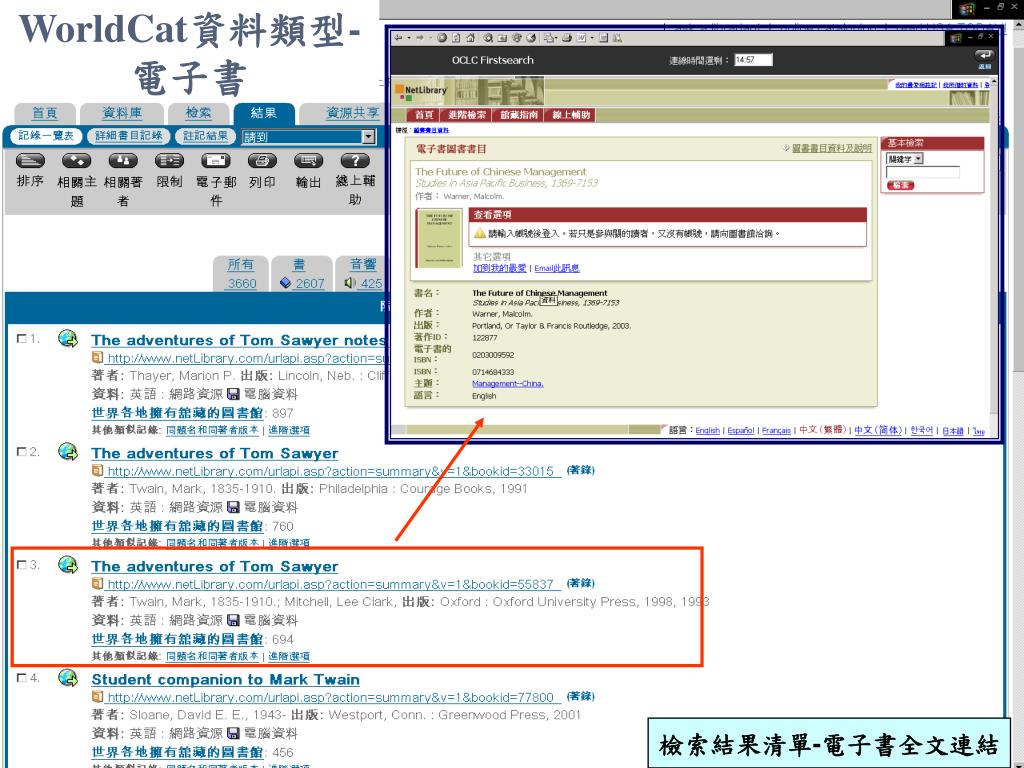This screenshot has height=768, width=1024.
Task: Switch language to Español
Action: (x=741, y=430)
